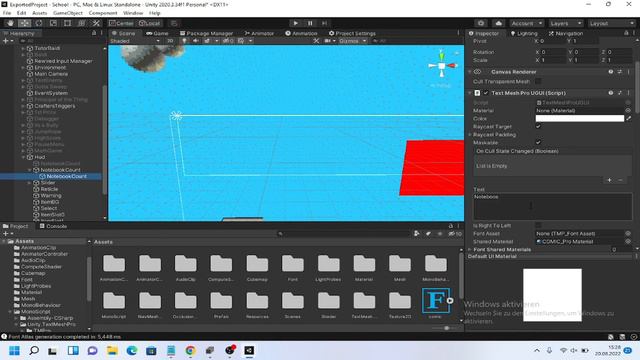The width and height of the screenshot is (640, 360).
Task: Open the Shaded draw mode dropdown
Action: tap(135, 41)
